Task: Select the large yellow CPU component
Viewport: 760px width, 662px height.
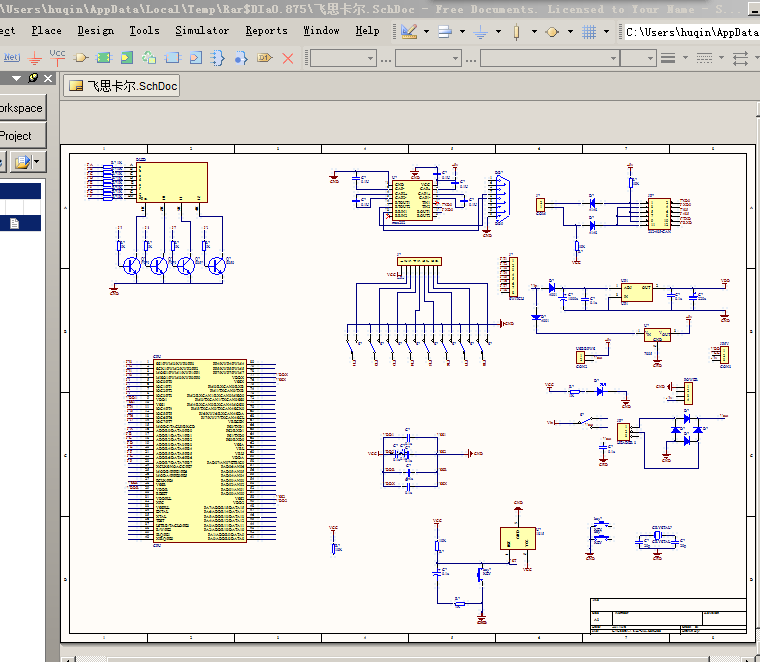Action: click(x=200, y=451)
